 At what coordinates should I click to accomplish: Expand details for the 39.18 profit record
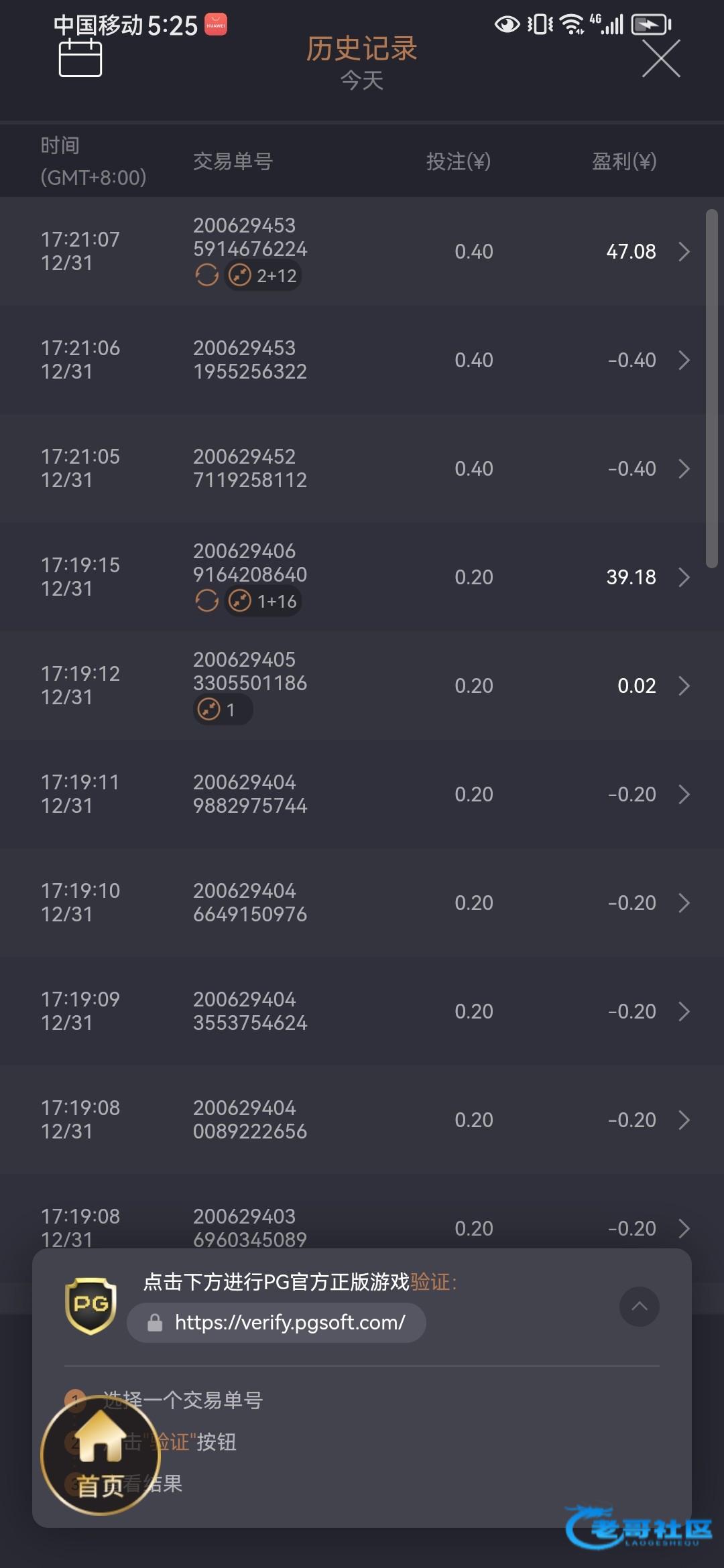(x=684, y=578)
